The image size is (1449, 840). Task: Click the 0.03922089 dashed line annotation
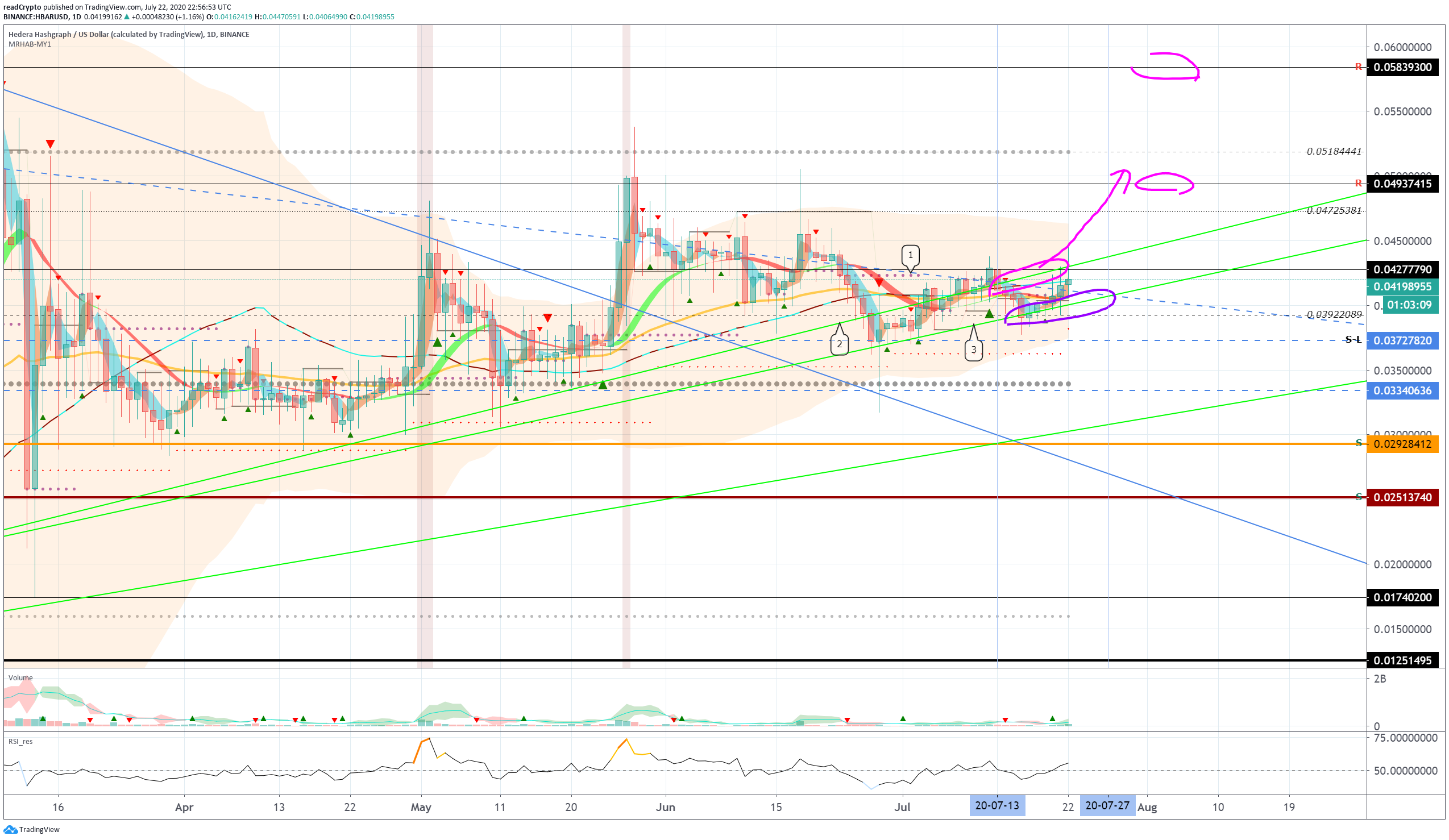tap(1334, 315)
